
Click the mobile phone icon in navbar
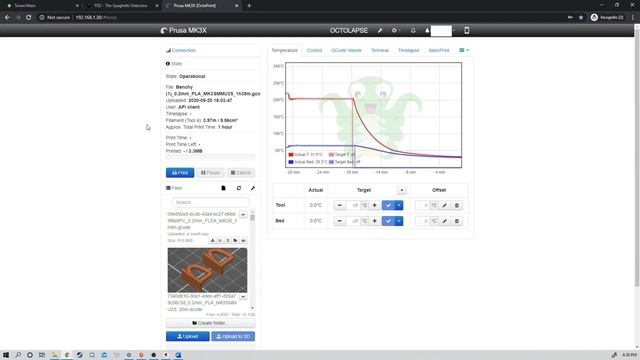[467, 31]
